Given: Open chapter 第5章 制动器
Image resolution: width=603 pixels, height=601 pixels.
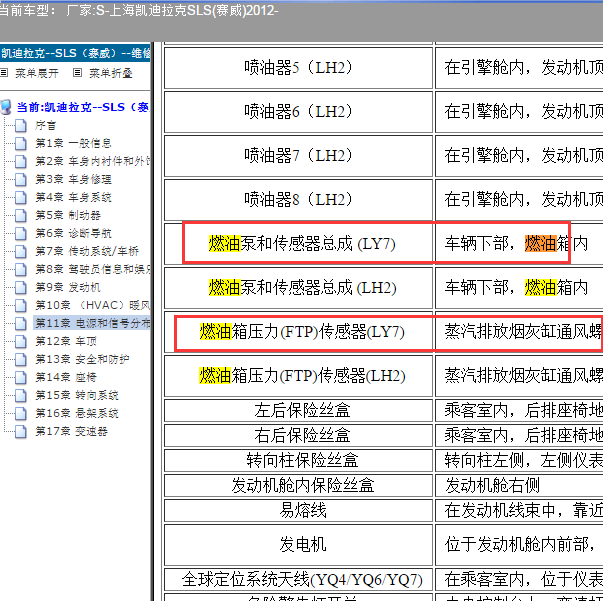Looking at the screenshot, I should pyautogui.click(x=68, y=215).
